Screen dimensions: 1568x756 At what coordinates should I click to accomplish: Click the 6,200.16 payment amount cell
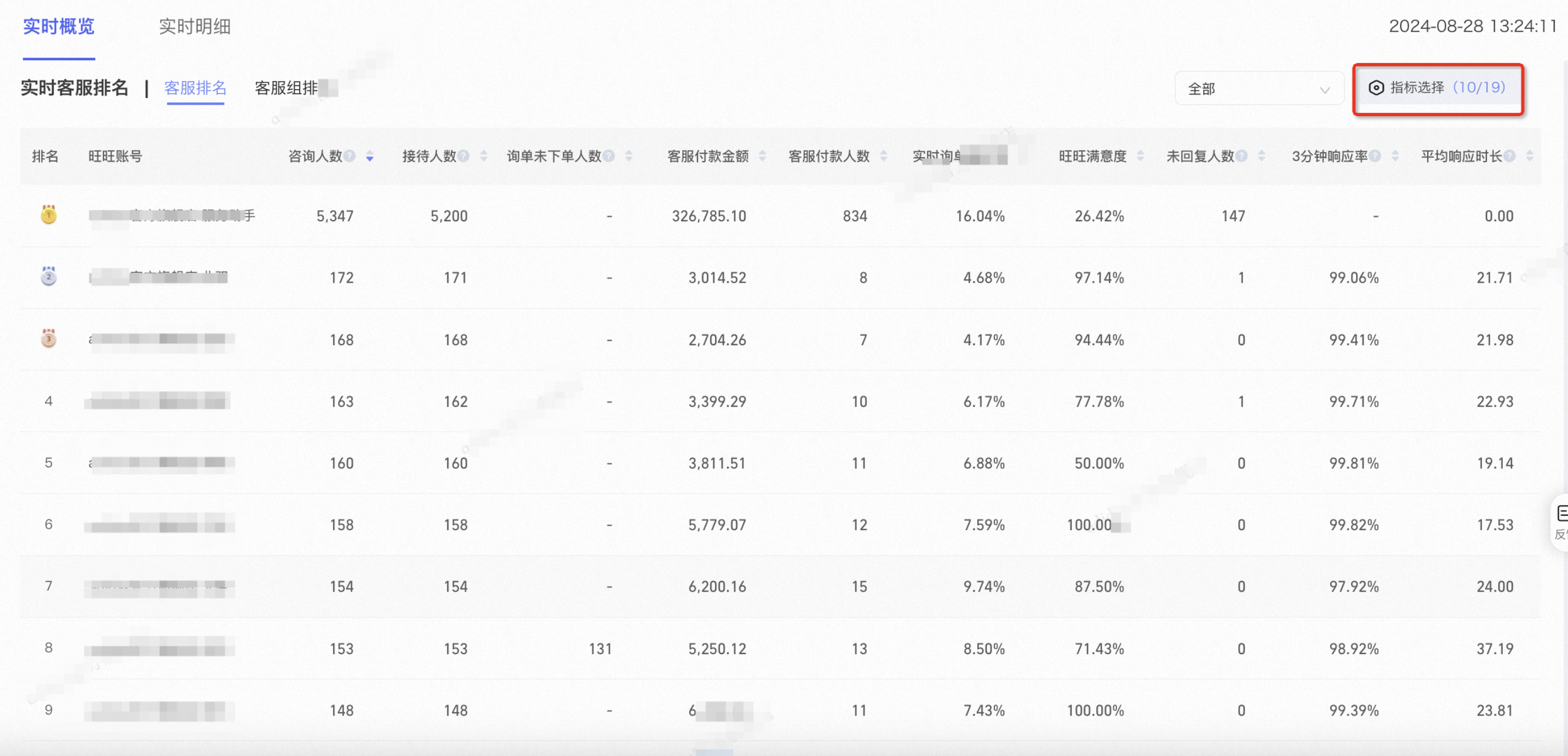coord(717,587)
